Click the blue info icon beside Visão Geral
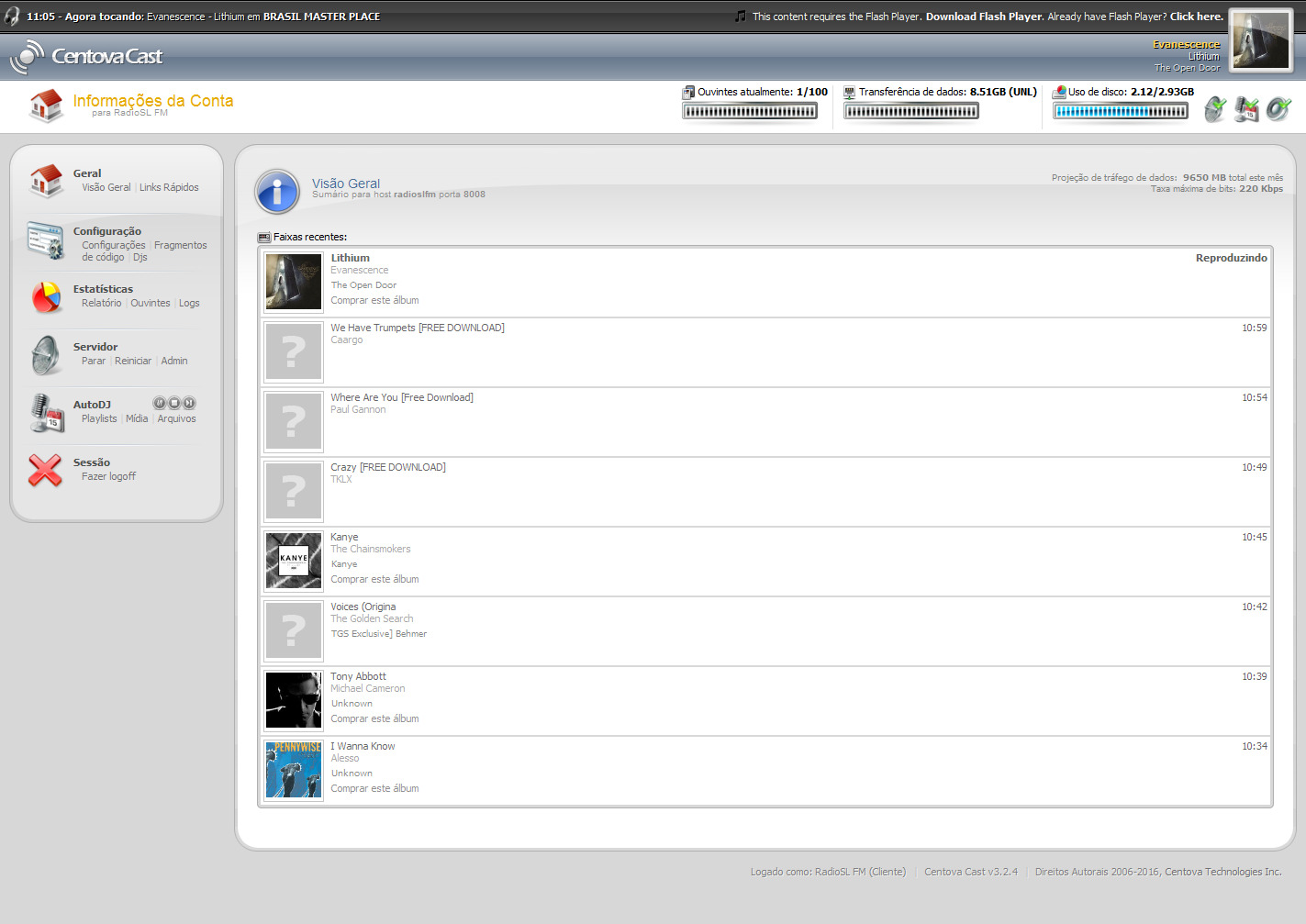This screenshot has width=1306, height=924. [277, 192]
